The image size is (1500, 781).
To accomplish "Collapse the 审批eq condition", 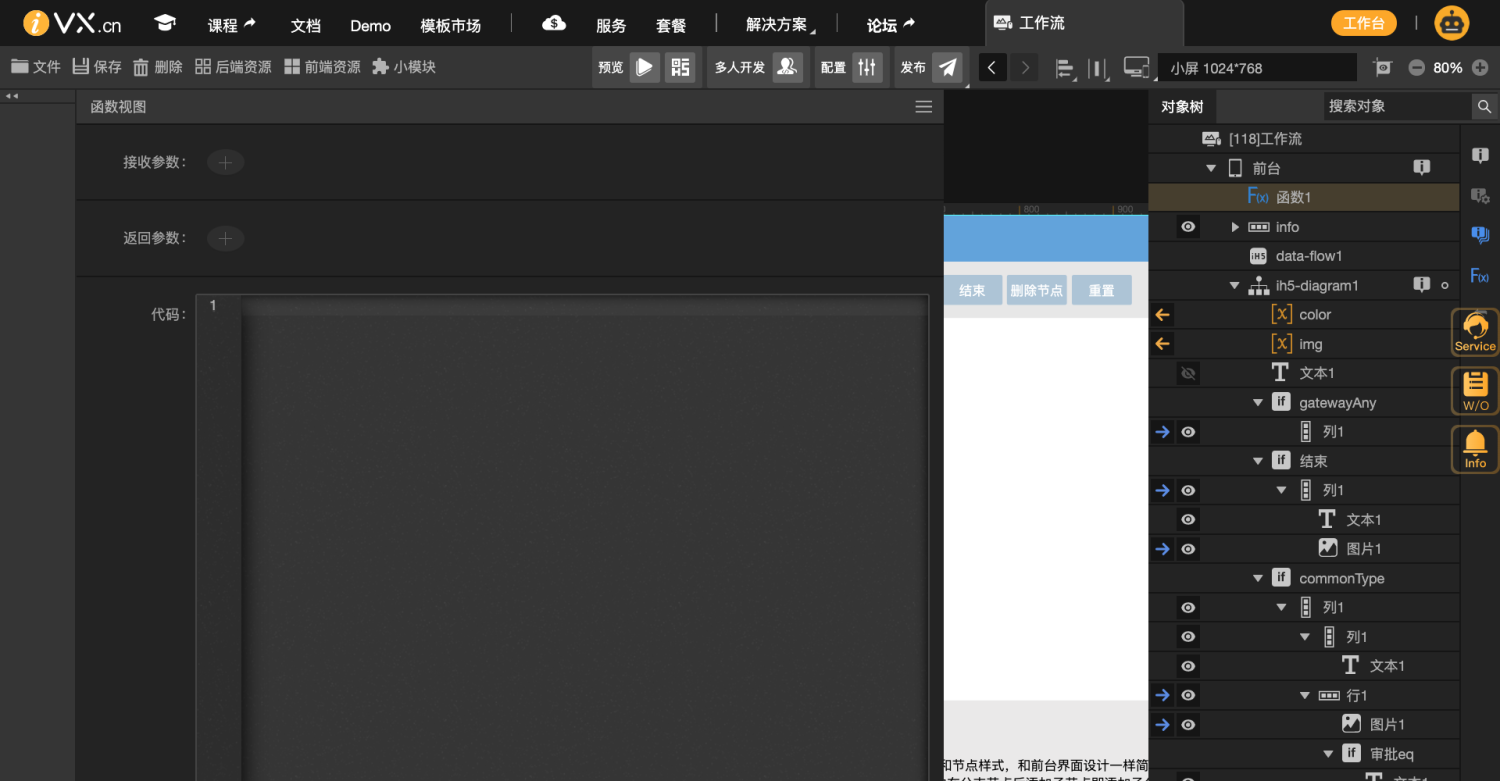I will click(1328, 754).
